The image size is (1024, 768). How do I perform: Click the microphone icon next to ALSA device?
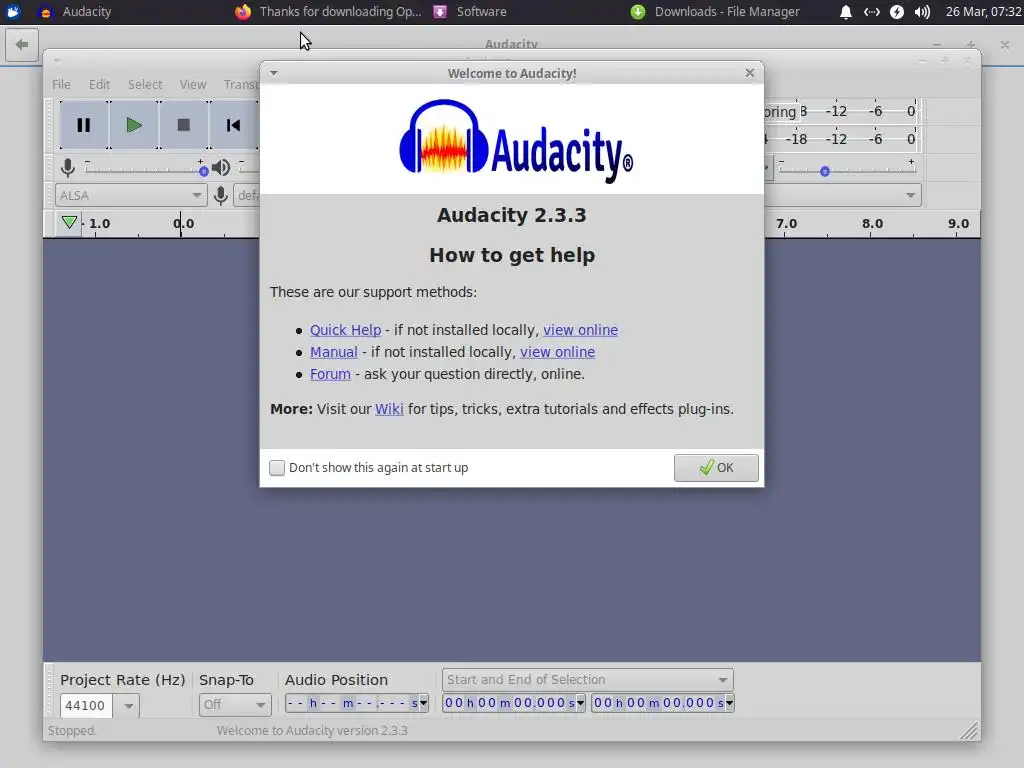pos(221,195)
